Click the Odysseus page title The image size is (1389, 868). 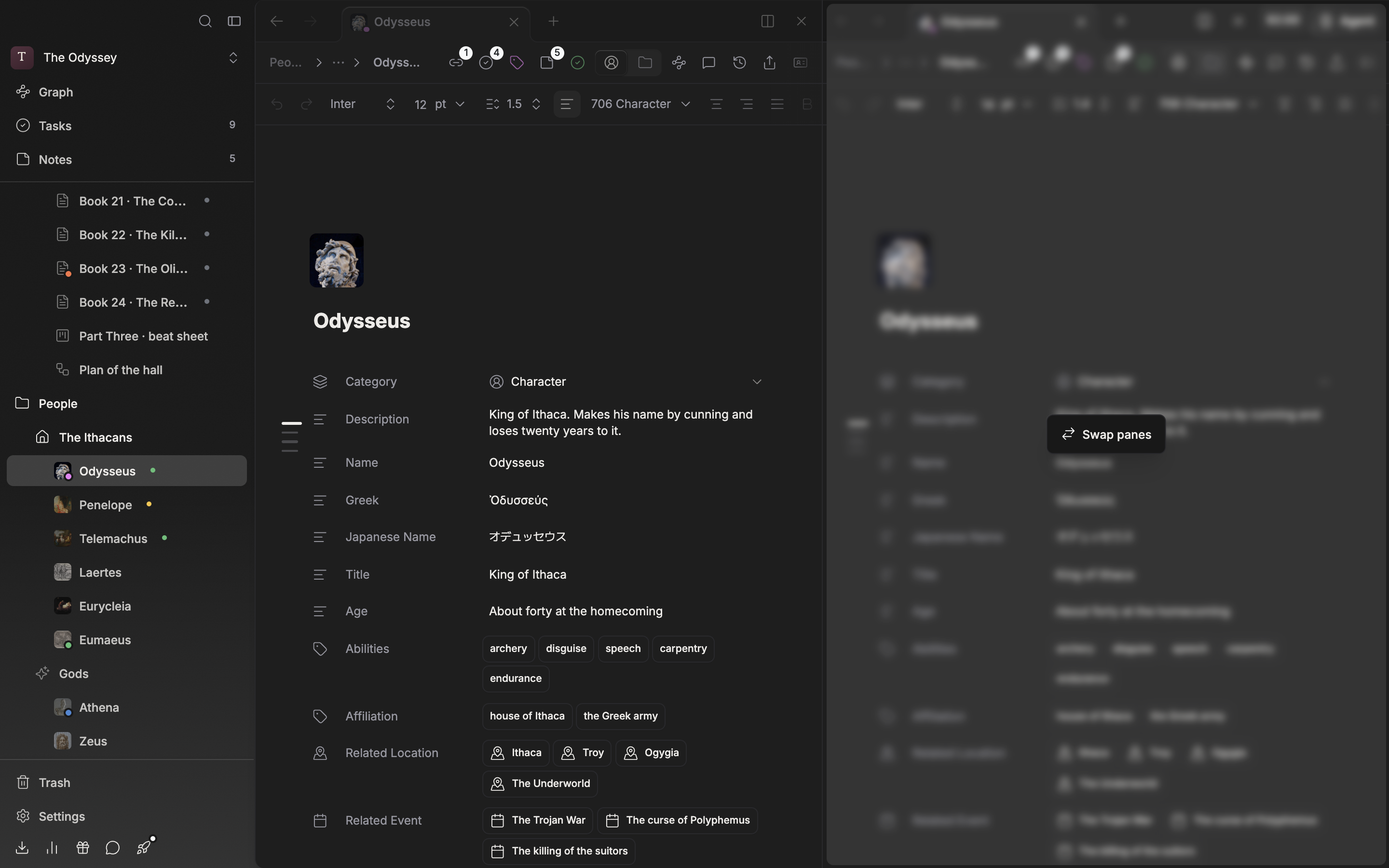(x=362, y=321)
